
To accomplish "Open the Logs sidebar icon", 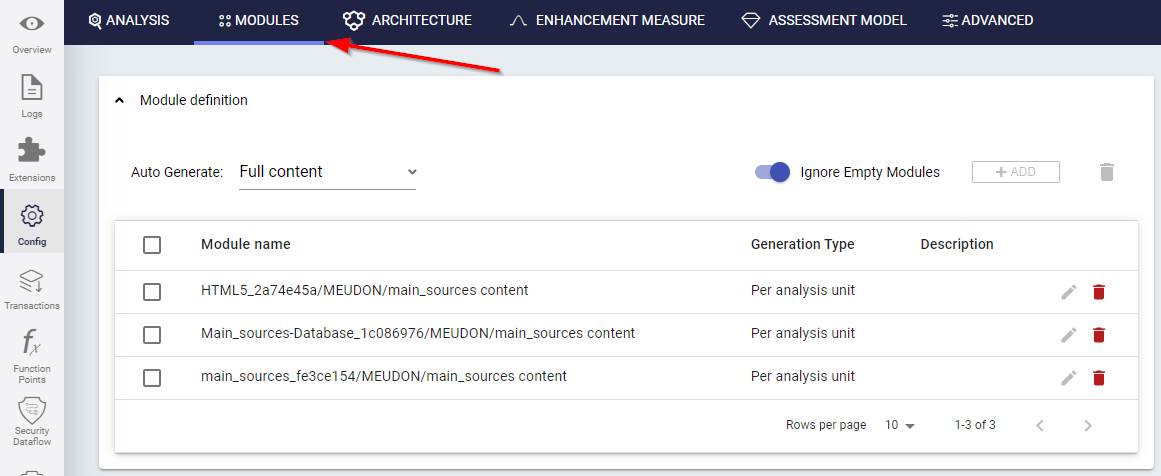I will (31, 87).
